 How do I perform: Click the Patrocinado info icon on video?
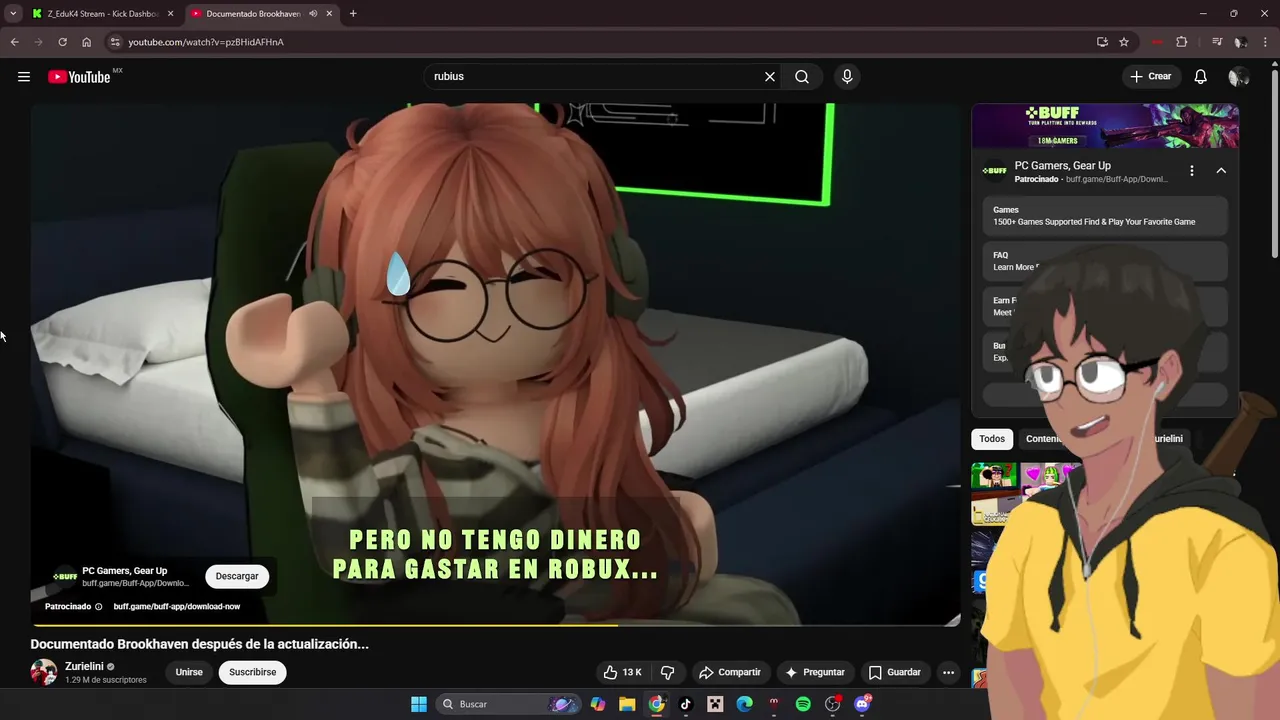pyautogui.click(x=98, y=607)
